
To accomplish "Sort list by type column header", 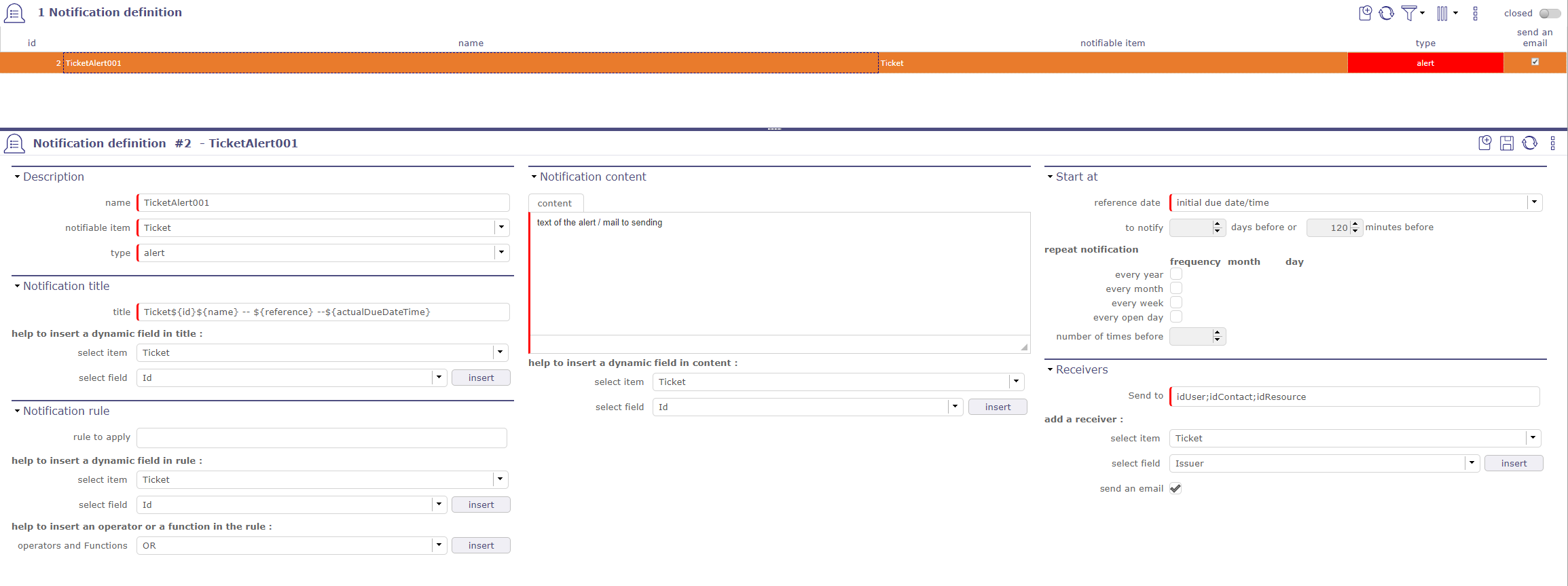I will (x=1425, y=43).
